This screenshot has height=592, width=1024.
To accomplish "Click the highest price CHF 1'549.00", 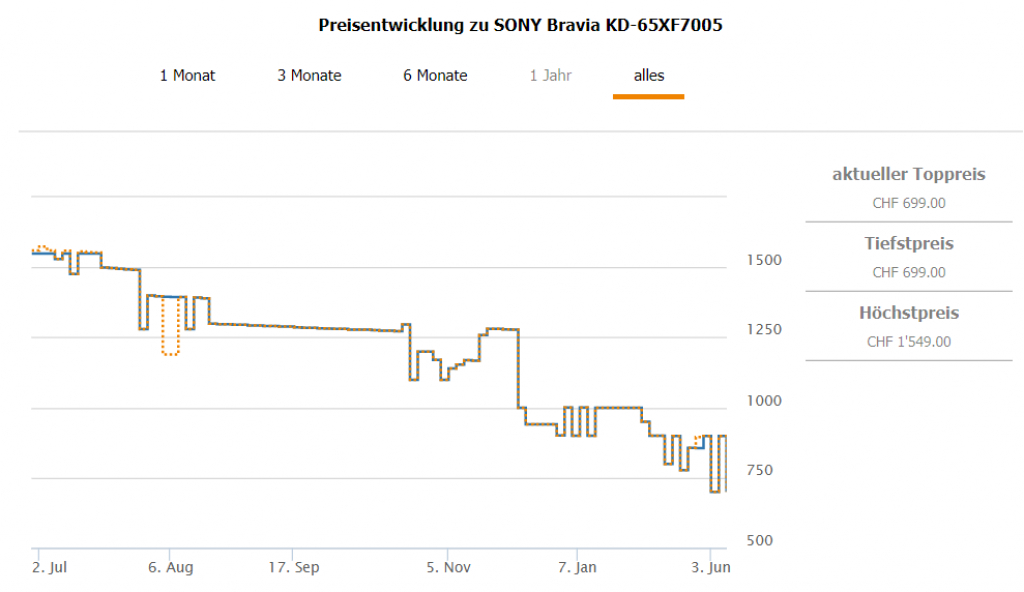I will 908,341.
